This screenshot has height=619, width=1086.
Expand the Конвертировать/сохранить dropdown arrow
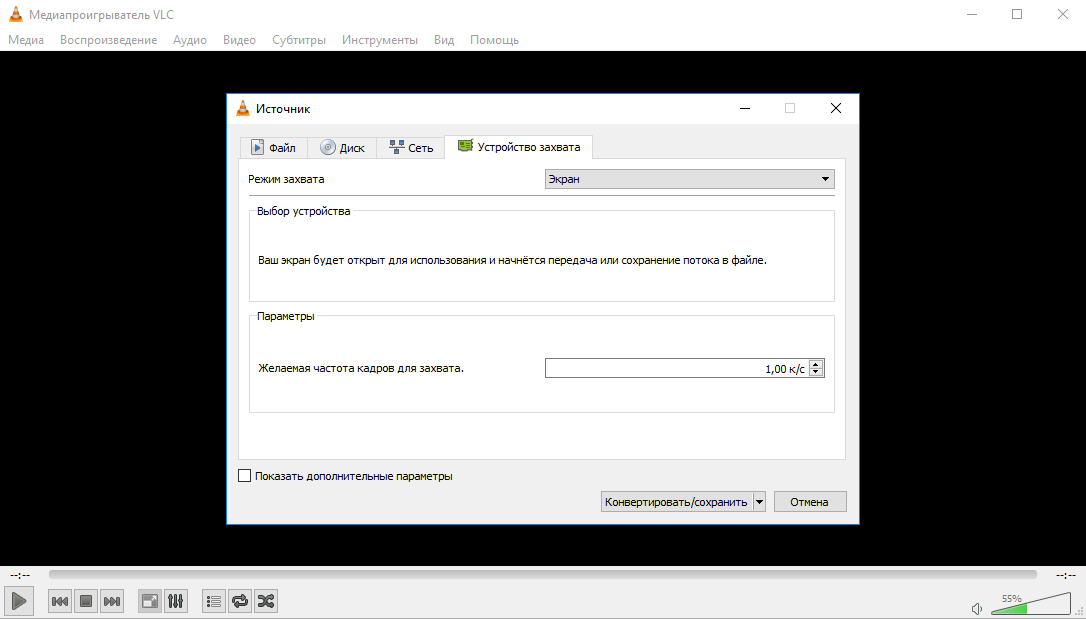click(x=759, y=501)
